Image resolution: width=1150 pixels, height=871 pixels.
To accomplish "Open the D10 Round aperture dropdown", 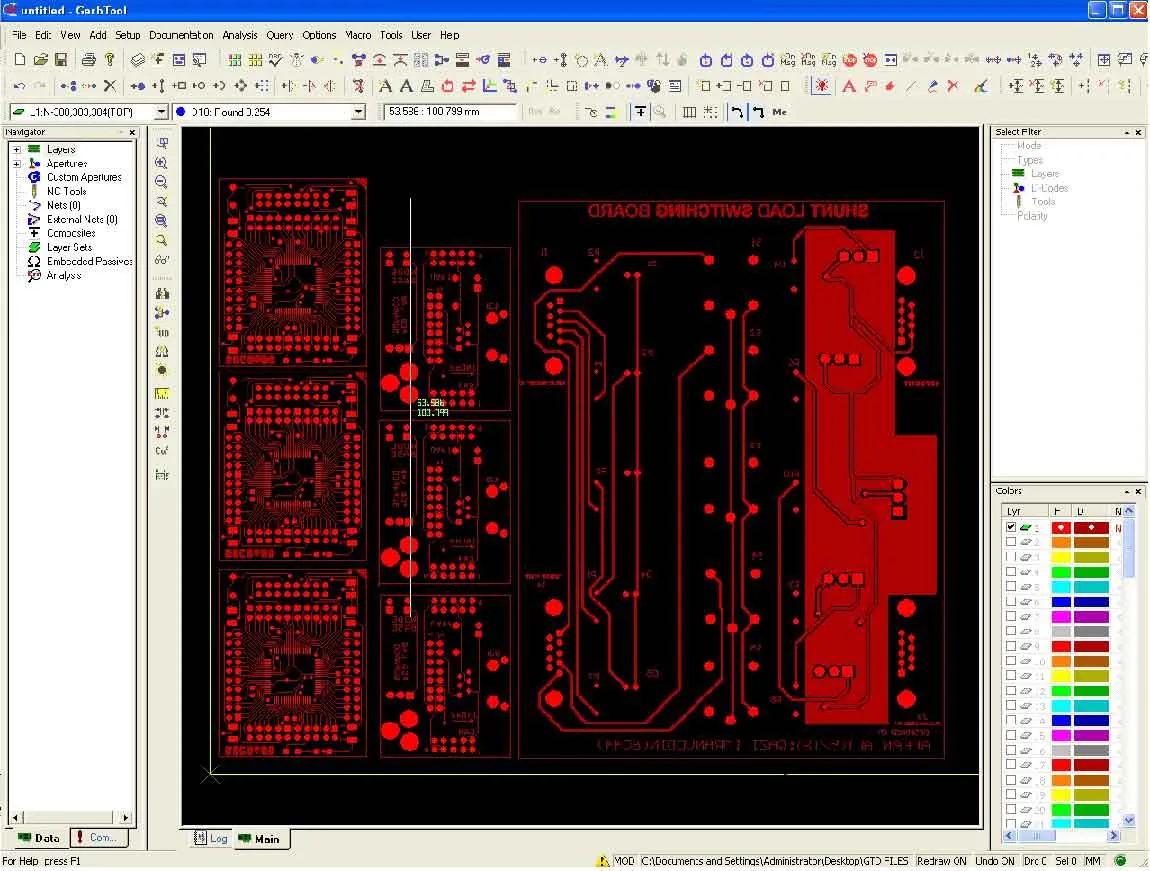I will (x=358, y=111).
